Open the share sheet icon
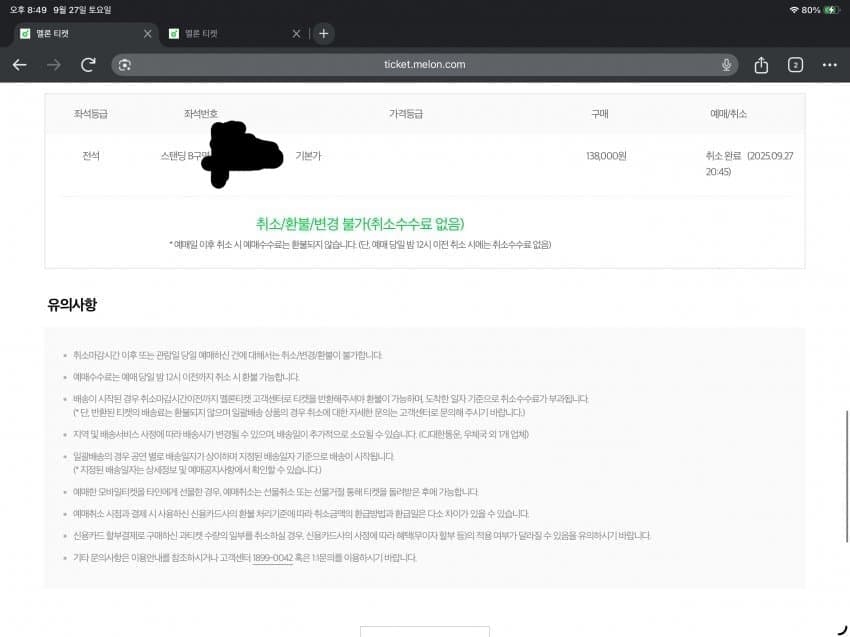This screenshot has width=850, height=637. pos(761,64)
